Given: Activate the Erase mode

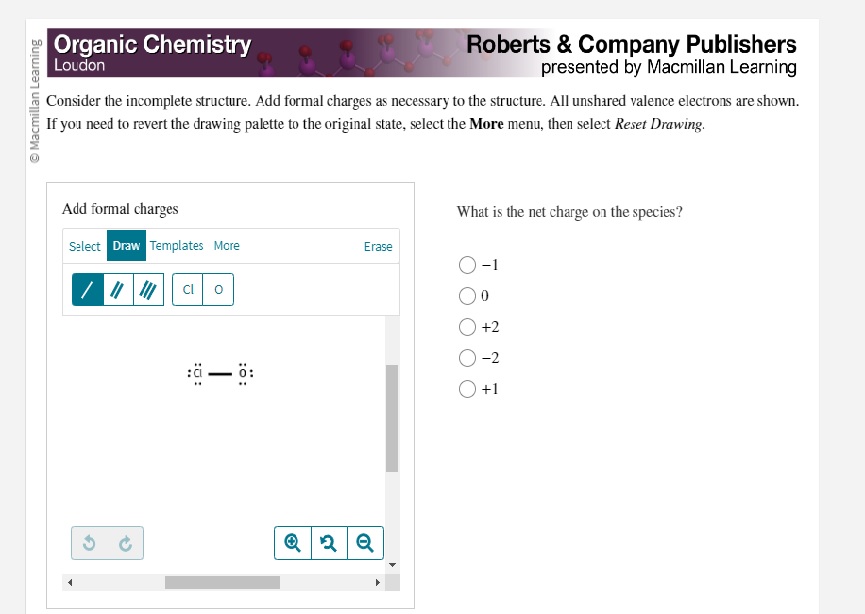Looking at the screenshot, I should [x=377, y=246].
